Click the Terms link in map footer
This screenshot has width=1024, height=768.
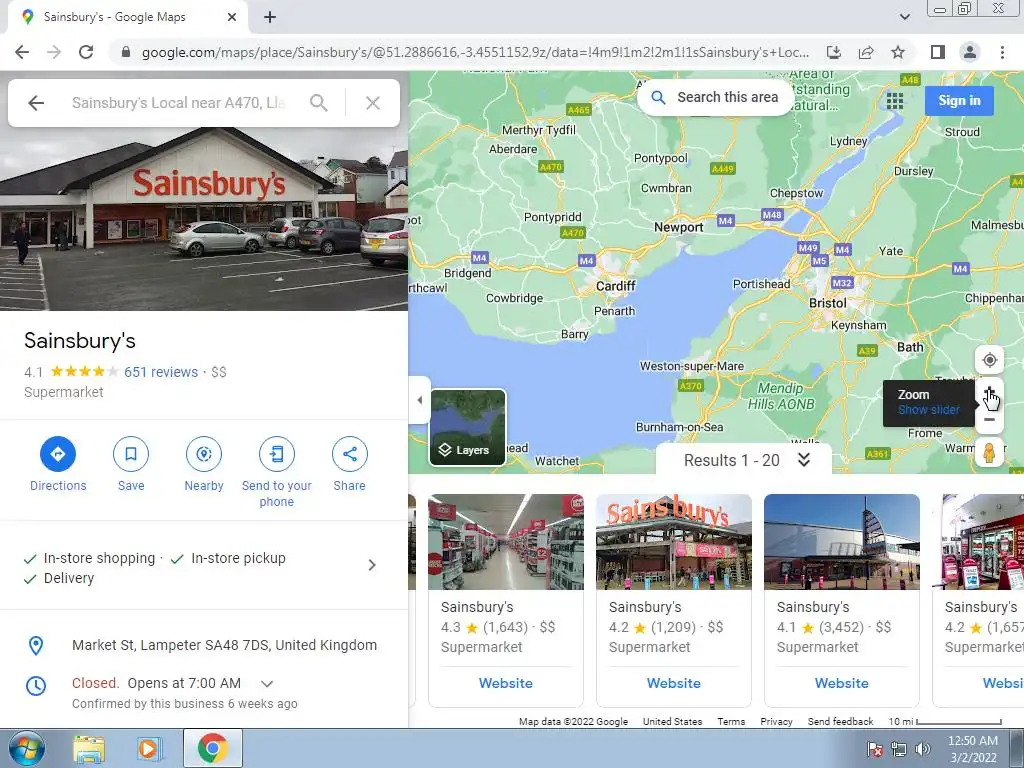coord(731,722)
